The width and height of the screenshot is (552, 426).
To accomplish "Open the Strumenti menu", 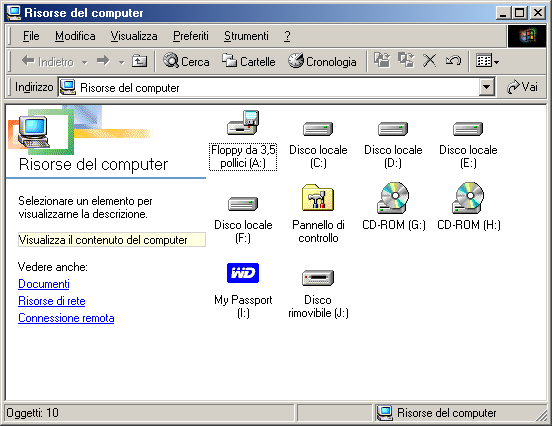I will point(246,36).
